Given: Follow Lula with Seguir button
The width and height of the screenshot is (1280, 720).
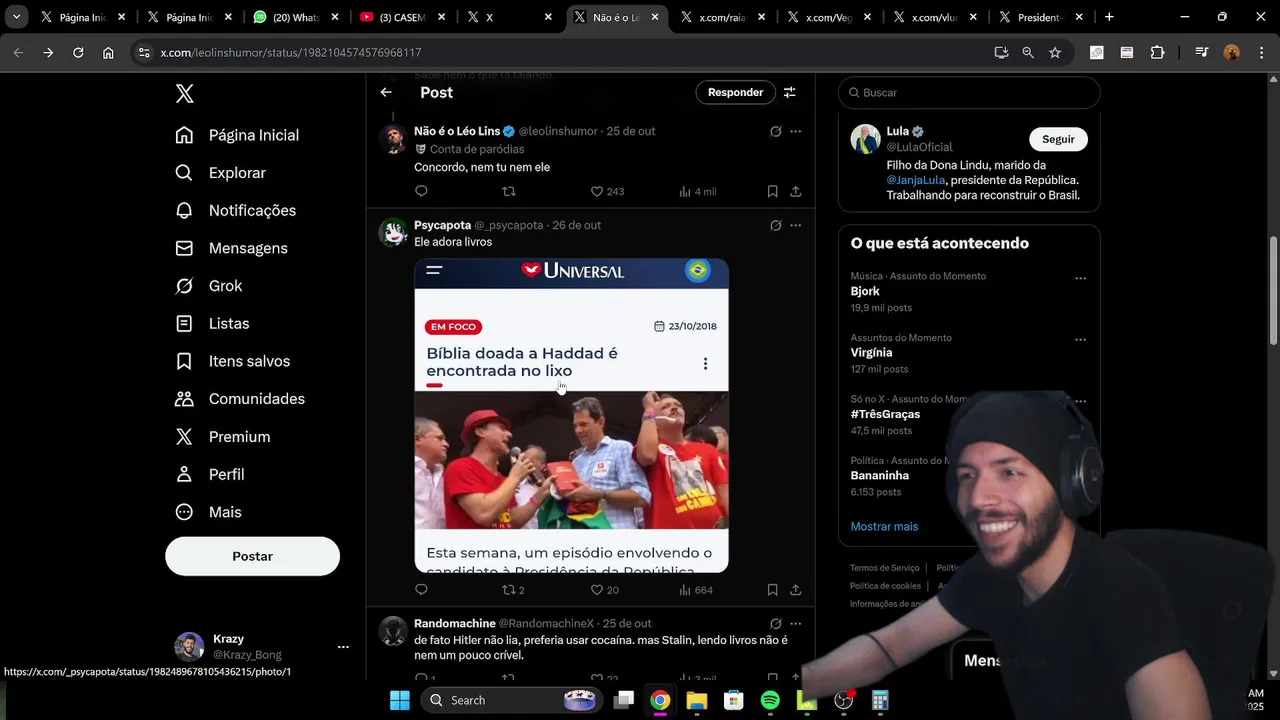Looking at the screenshot, I should point(1058,139).
